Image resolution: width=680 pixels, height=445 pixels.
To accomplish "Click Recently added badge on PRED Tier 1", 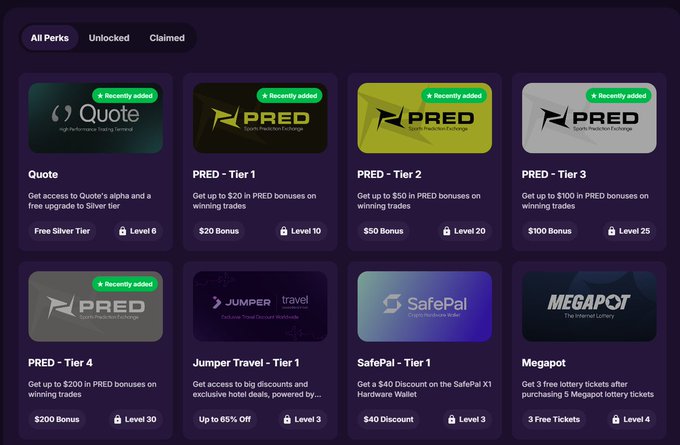I will [x=289, y=95].
